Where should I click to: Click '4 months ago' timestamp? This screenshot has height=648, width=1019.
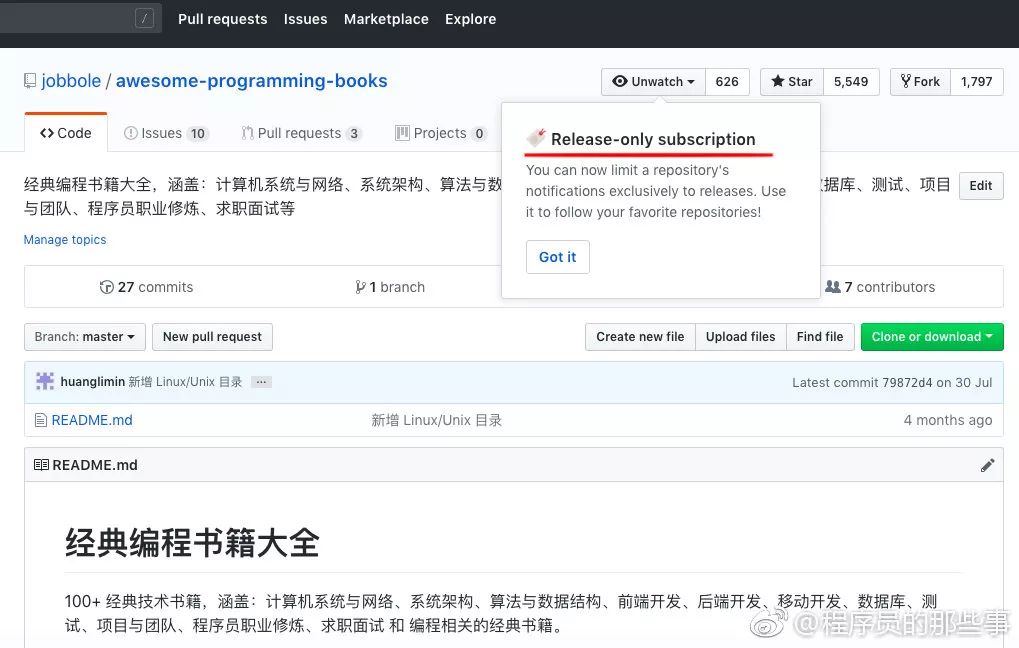tap(948, 421)
